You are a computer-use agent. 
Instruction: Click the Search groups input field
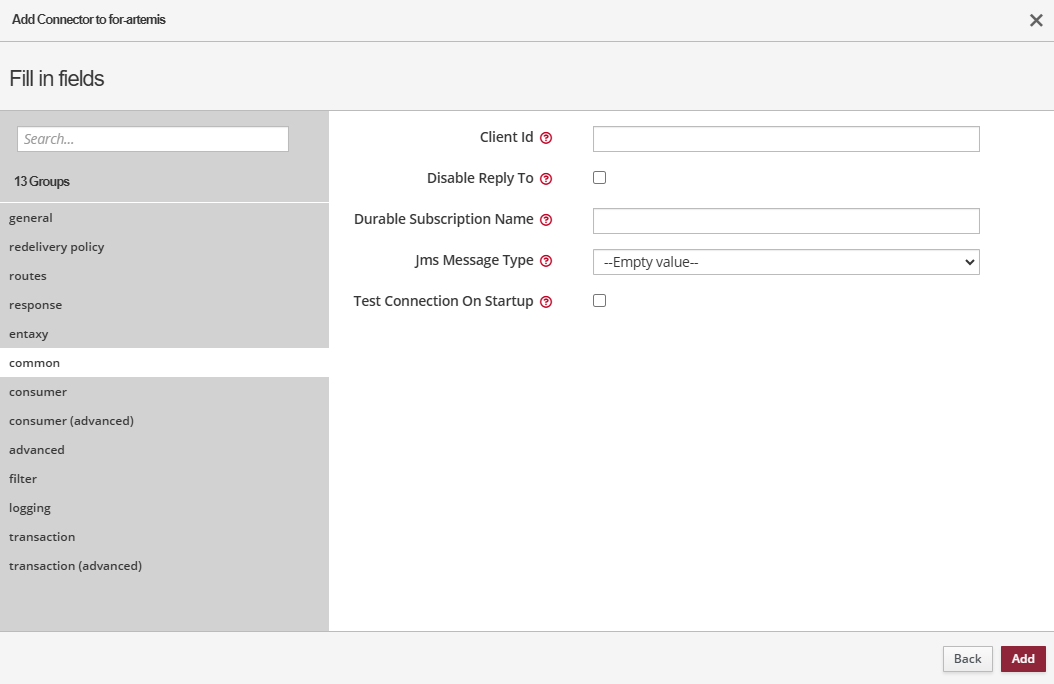coord(153,139)
